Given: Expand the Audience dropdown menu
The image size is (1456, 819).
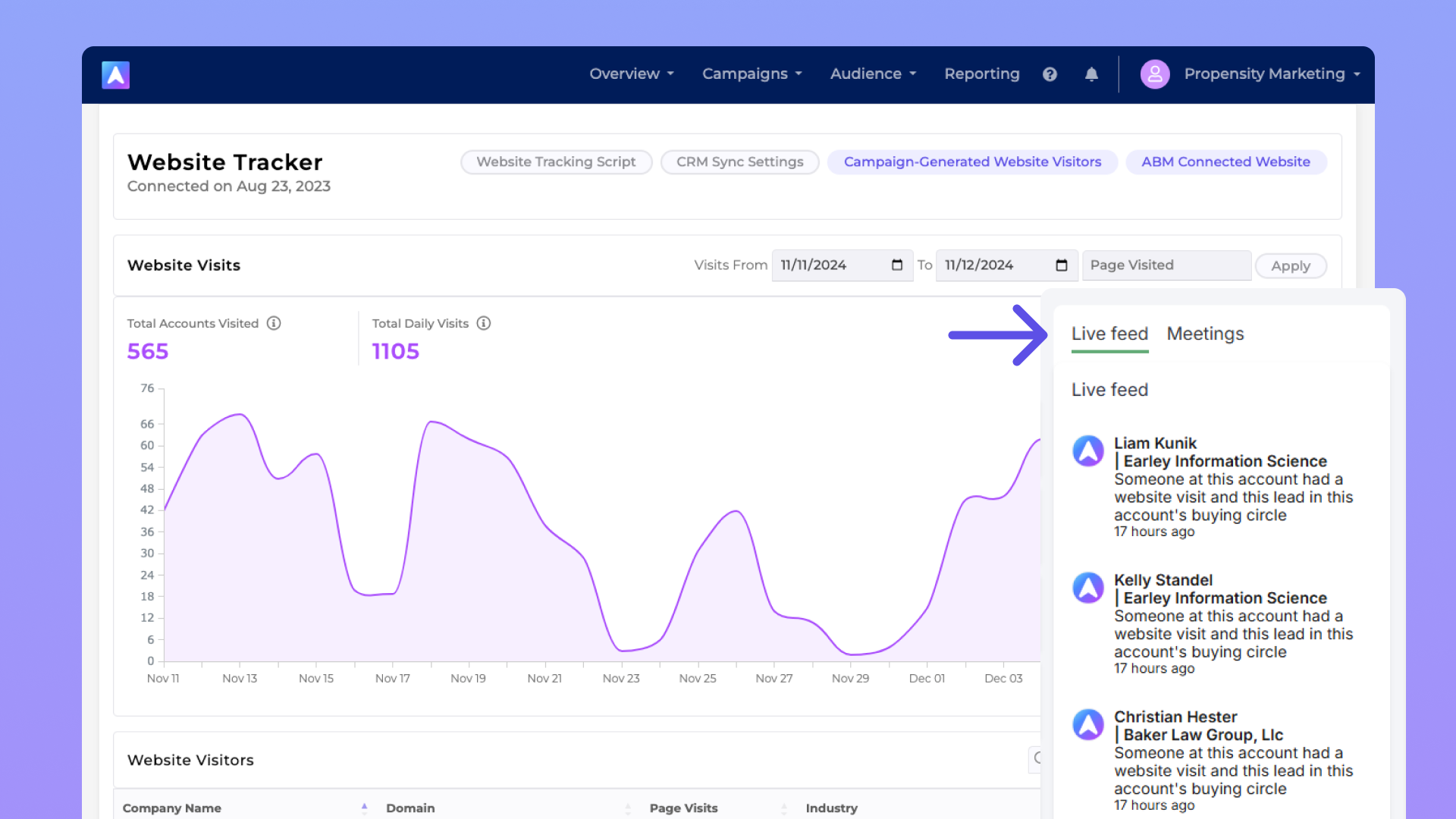Looking at the screenshot, I should 873,74.
